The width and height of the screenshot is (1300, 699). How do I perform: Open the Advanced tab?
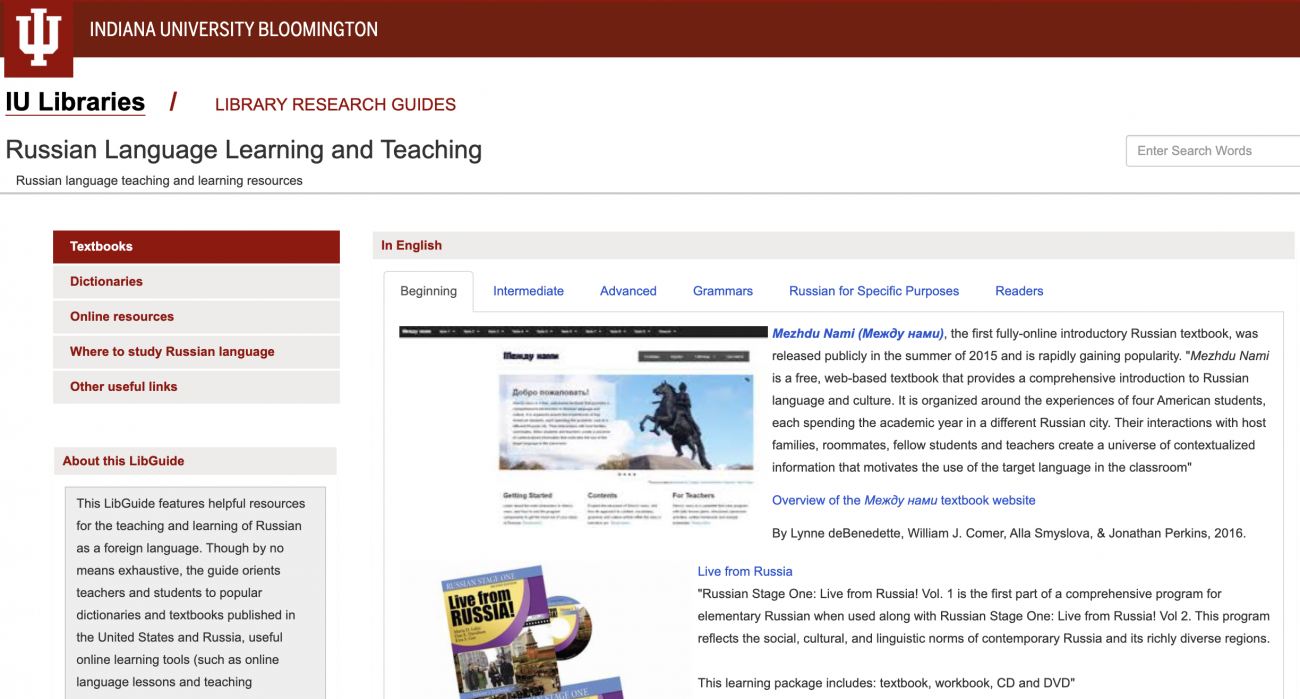click(x=627, y=291)
